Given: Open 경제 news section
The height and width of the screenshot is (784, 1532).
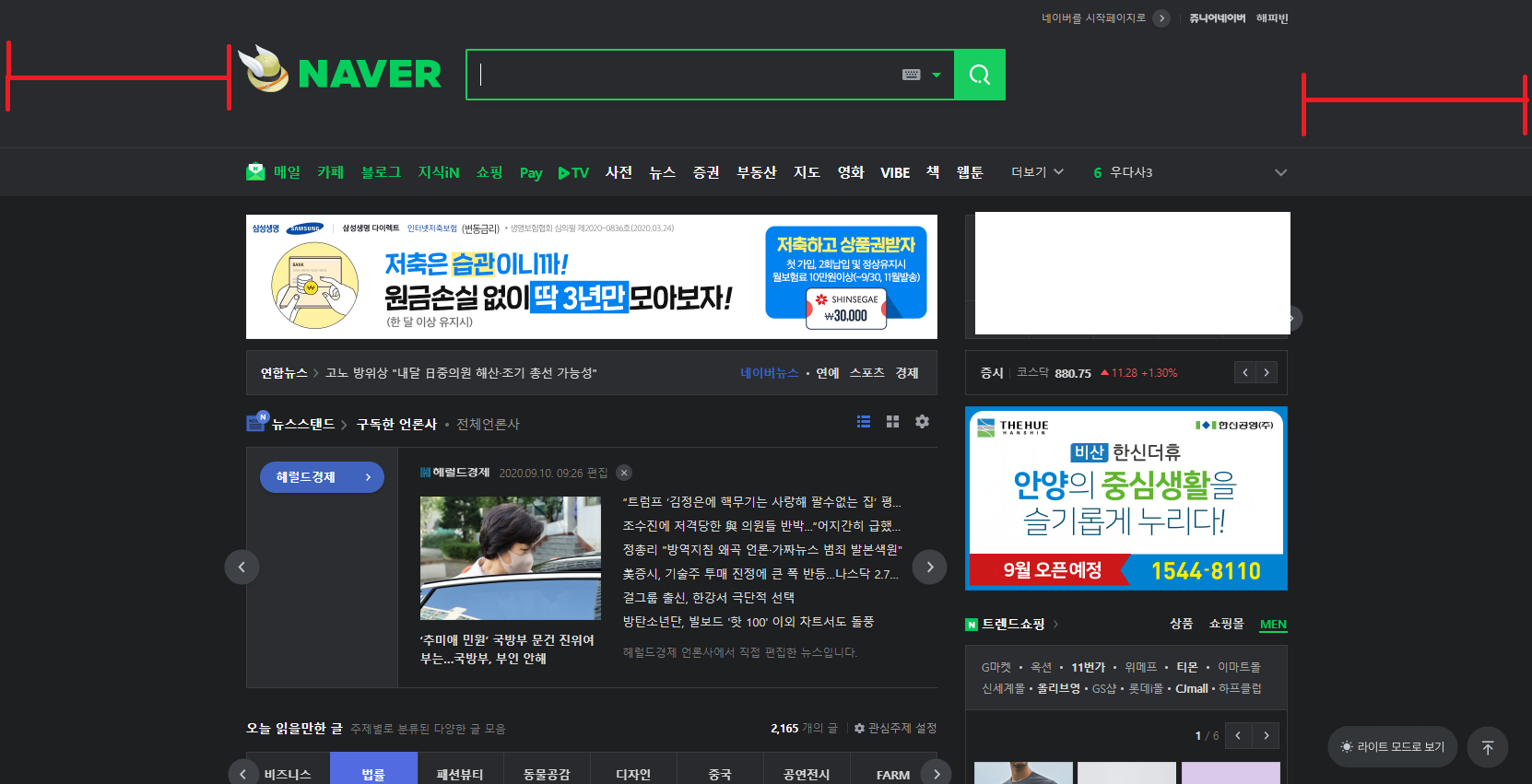Looking at the screenshot, I should 907,373.
